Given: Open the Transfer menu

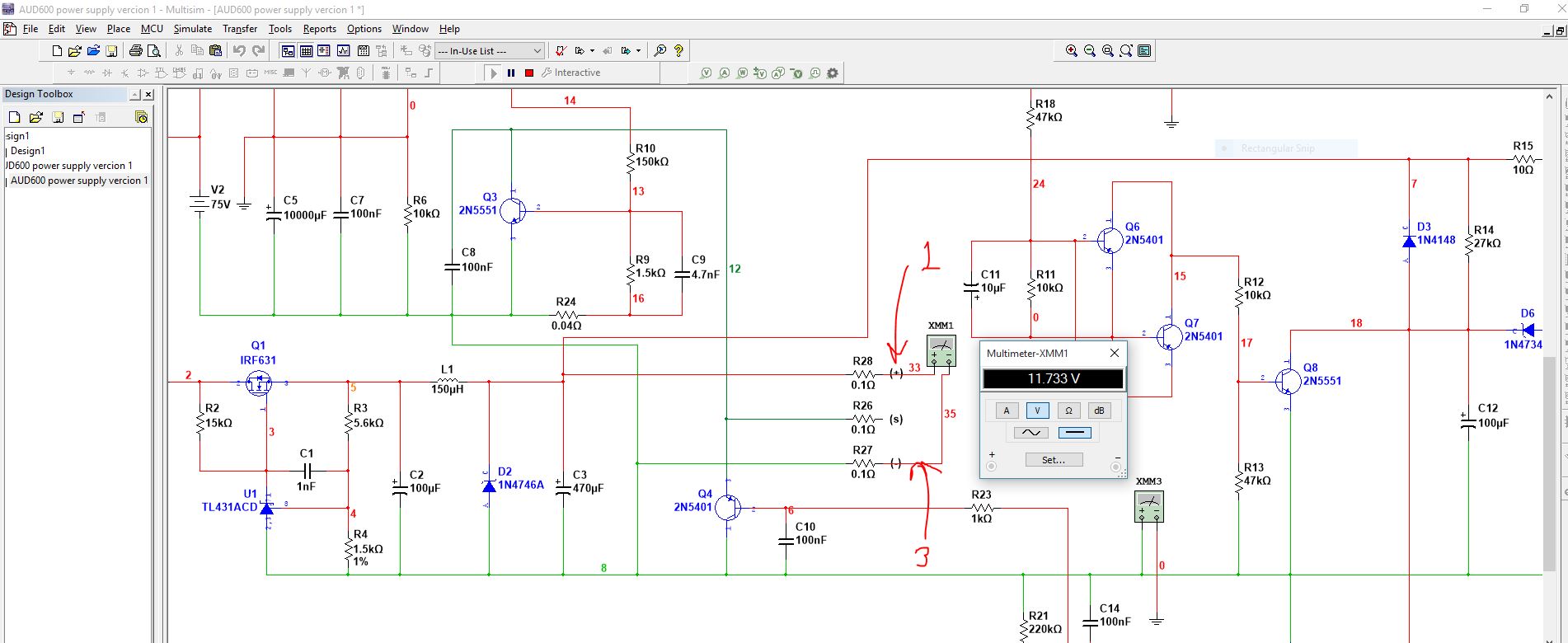Looking at the screenshot, I should tap(240, 29).
